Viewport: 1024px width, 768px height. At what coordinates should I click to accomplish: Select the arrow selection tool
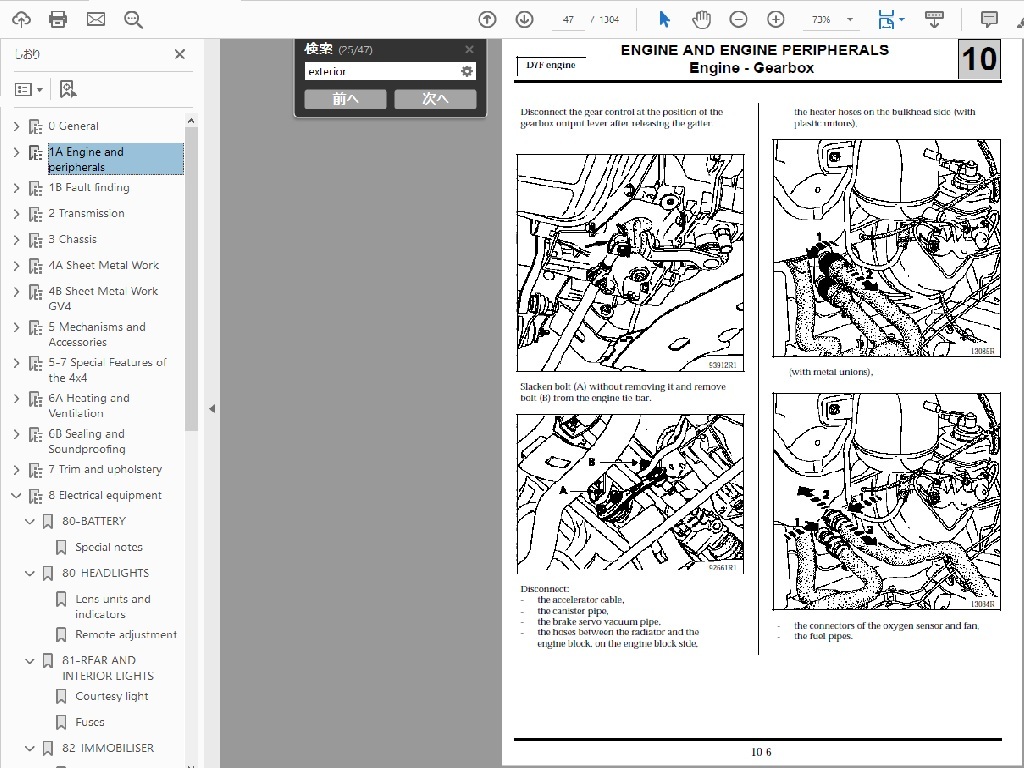tap(664, 20)
